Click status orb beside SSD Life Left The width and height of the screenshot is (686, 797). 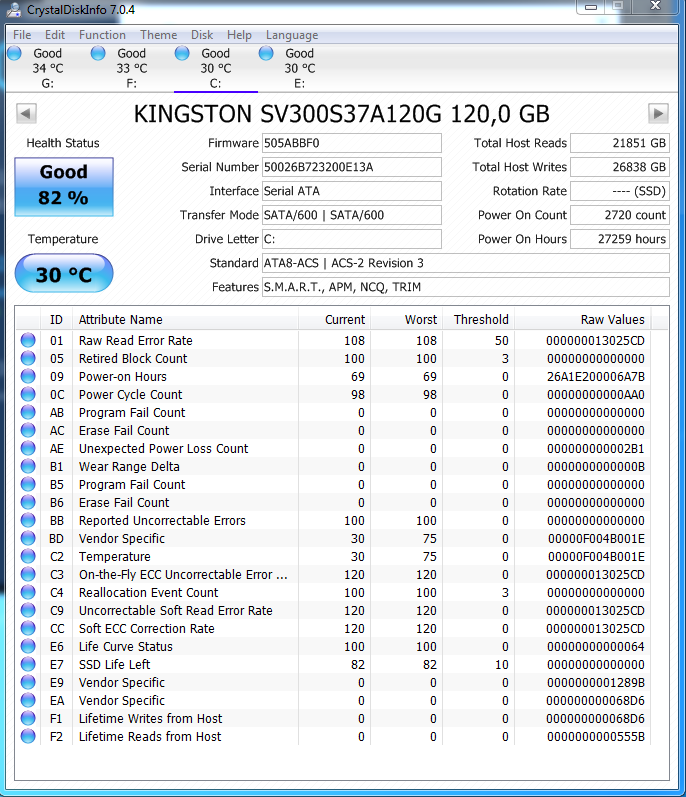click(28, 665)
